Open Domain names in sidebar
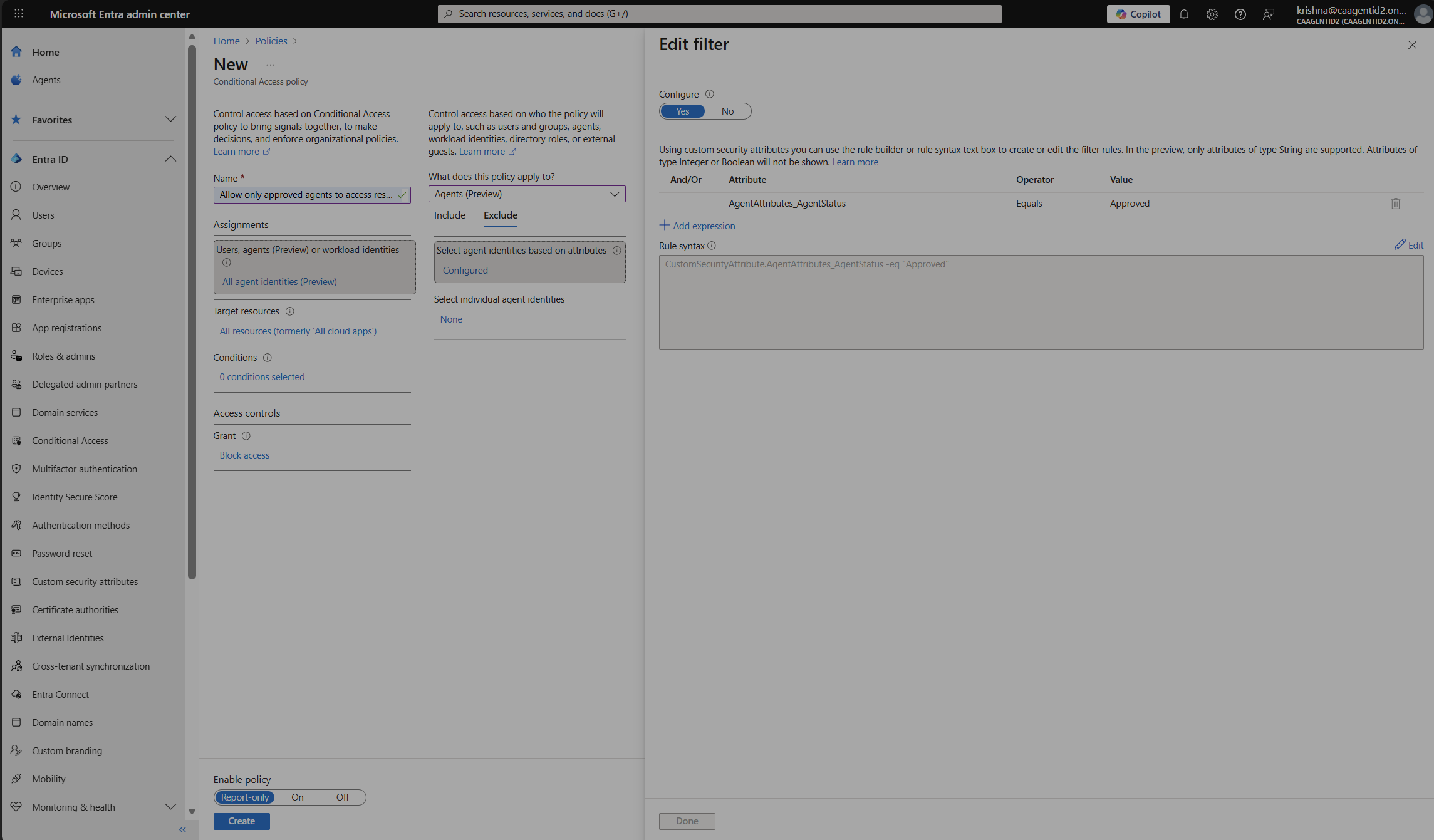This screenshot has height=840, width=1434. click(x=62, y=723)
